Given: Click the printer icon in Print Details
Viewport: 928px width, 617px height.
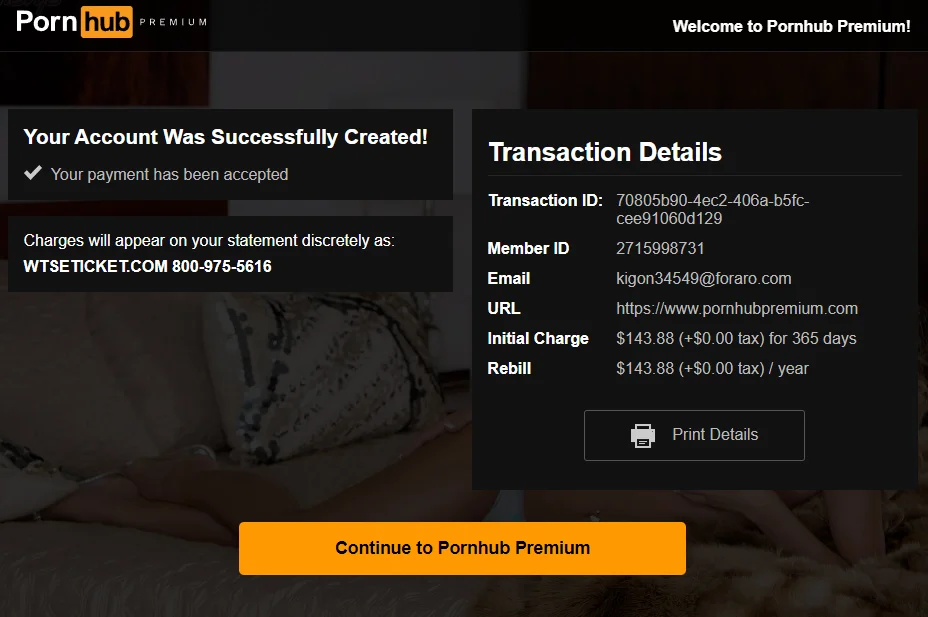Looking at the screenshot, I should pyautogui.click(x=643, y=435).
